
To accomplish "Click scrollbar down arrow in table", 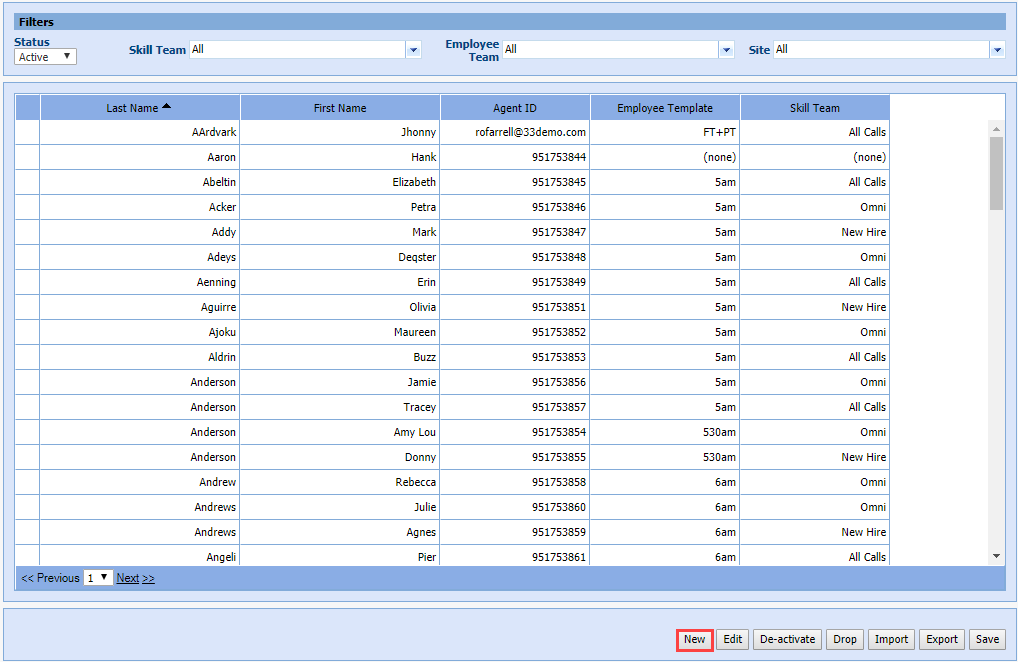I will pyautogui.click(x=996, y=556).
